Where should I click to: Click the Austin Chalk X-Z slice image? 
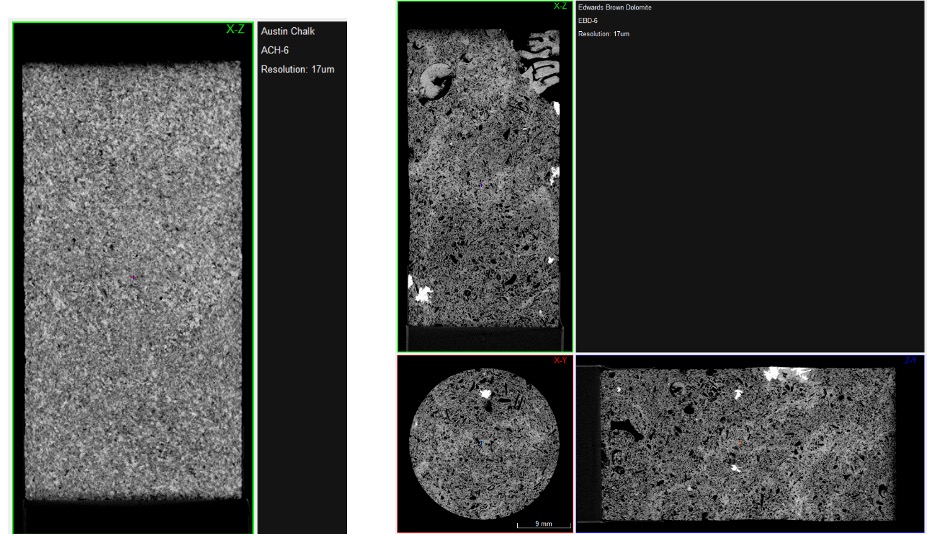133,280
